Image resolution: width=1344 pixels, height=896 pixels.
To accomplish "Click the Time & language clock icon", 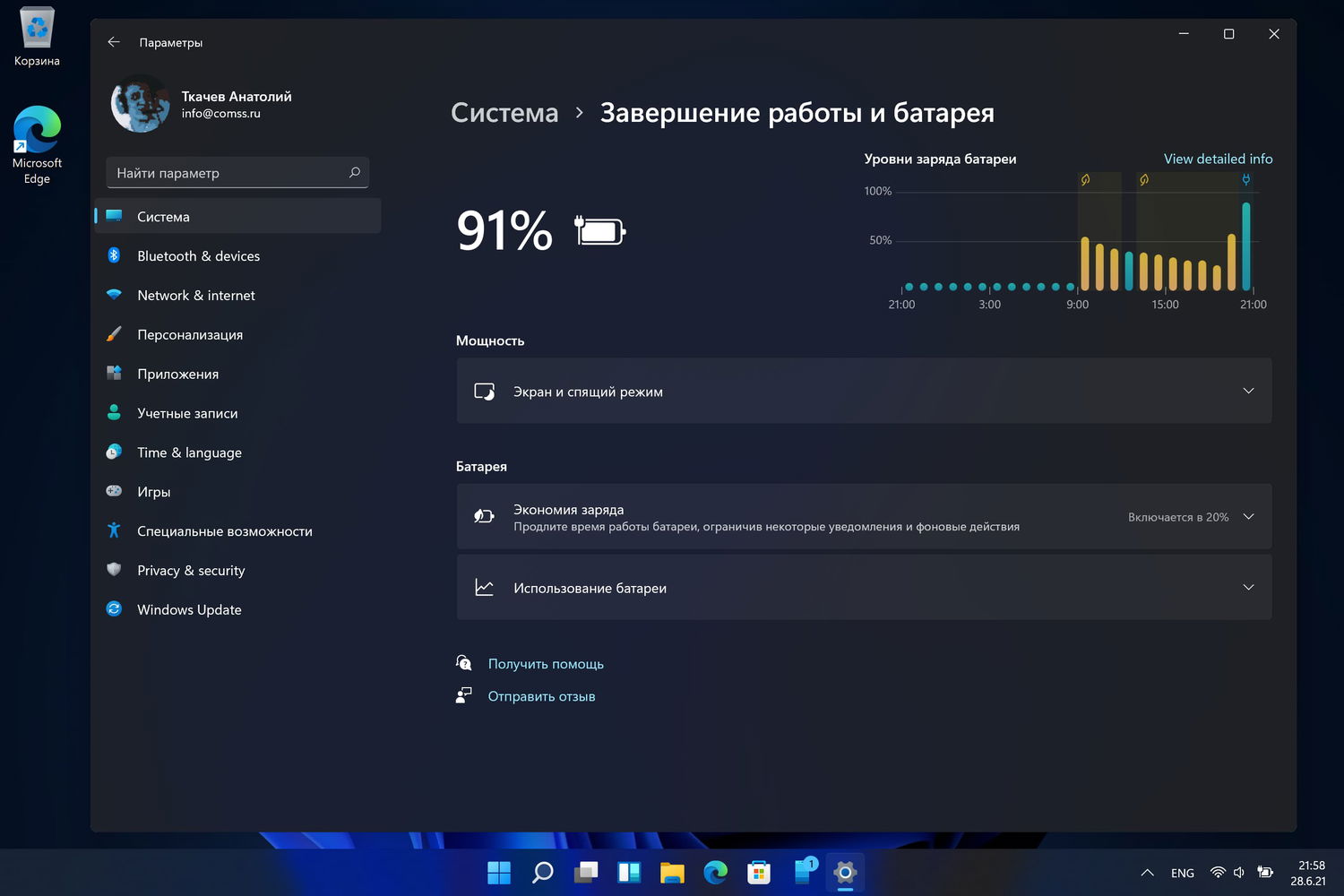I will tap(114, 452).
